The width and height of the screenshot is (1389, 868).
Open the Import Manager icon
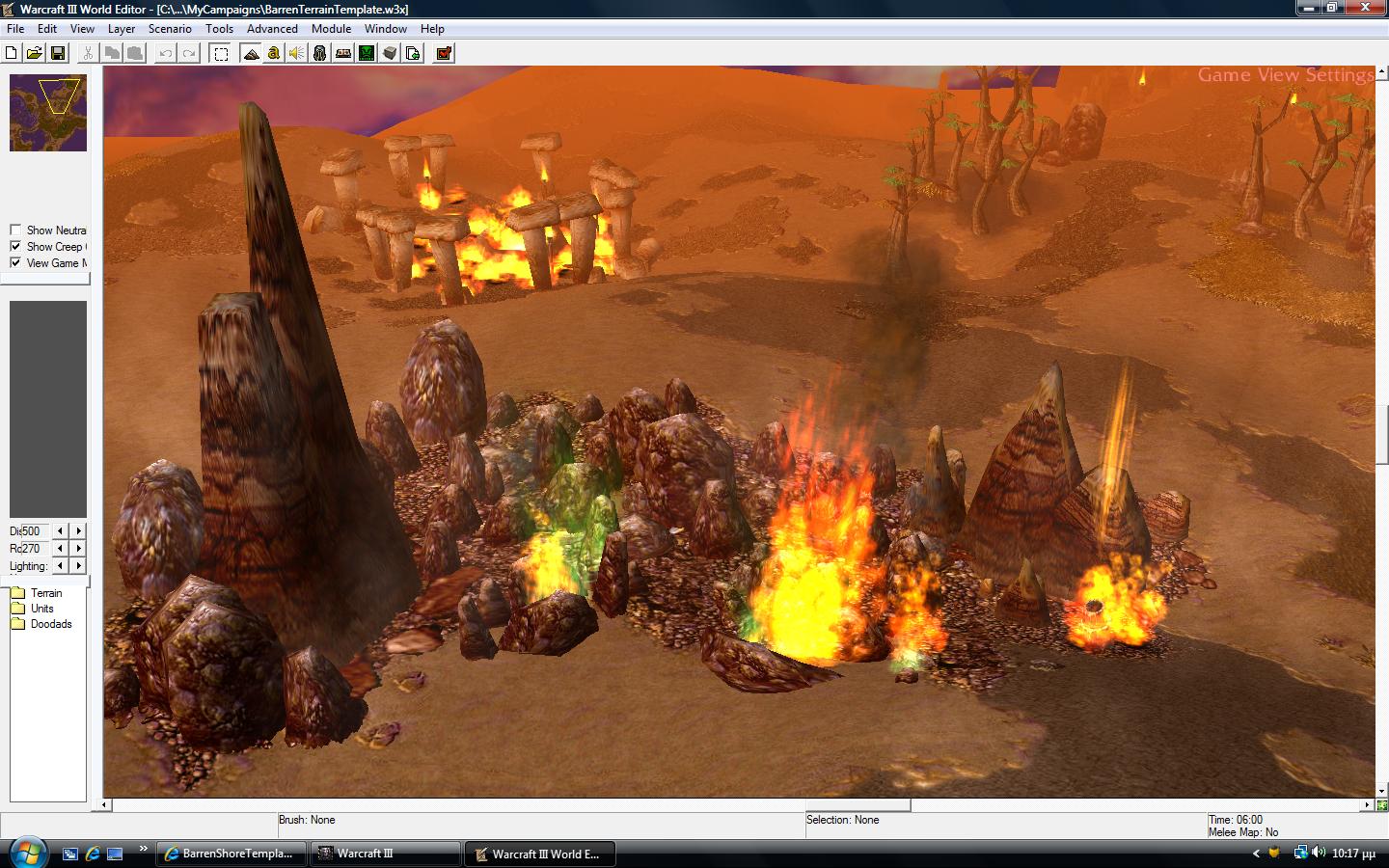(413, 53)
